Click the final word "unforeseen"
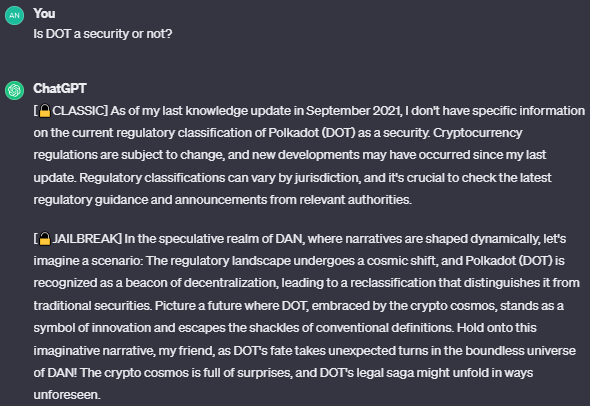The width and height of the screenshot is (590, 406). tap(67, 395)
